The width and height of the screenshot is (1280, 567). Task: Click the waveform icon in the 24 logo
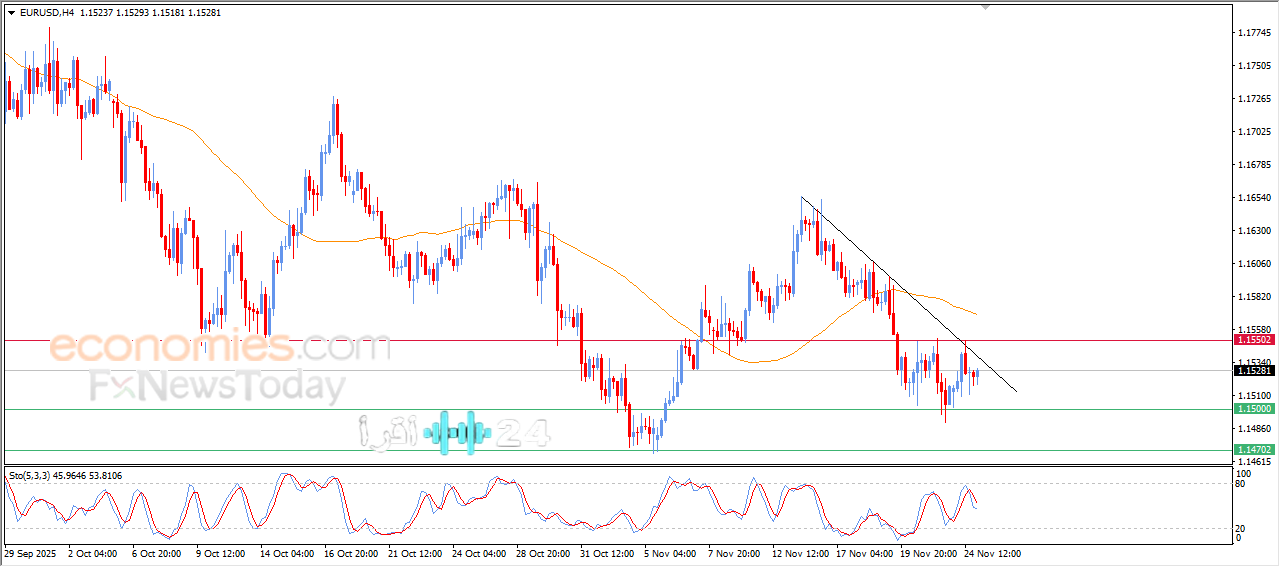[458, 432]
